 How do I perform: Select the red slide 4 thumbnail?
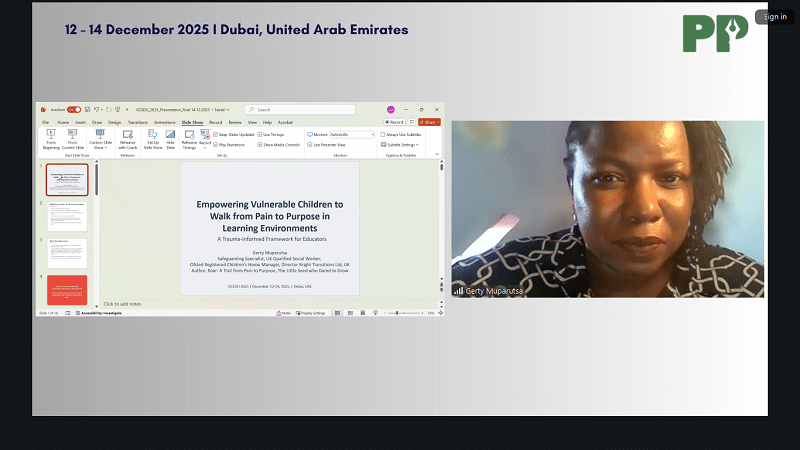pyautogui.click(x=67, y=288)
